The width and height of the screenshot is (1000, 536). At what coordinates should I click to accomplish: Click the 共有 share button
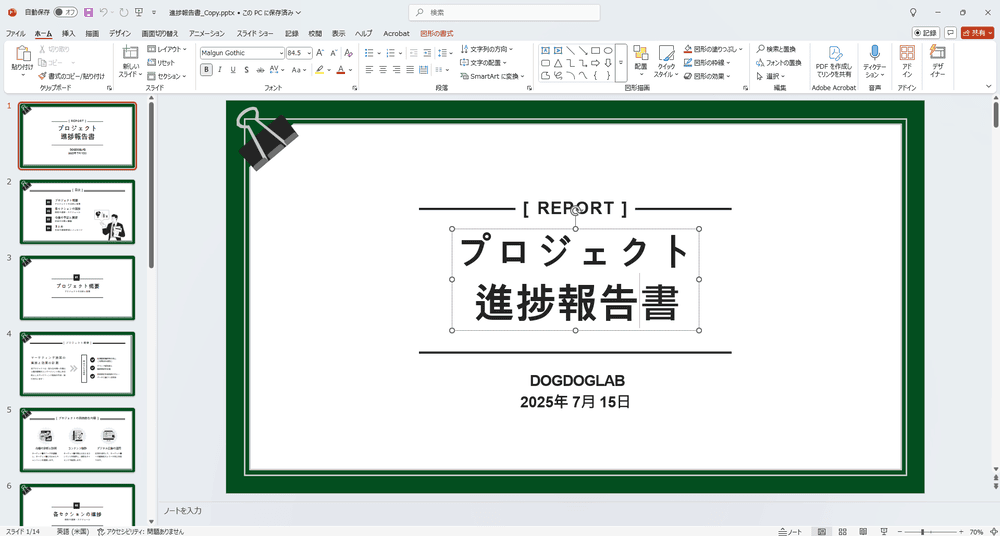(976, 33)
